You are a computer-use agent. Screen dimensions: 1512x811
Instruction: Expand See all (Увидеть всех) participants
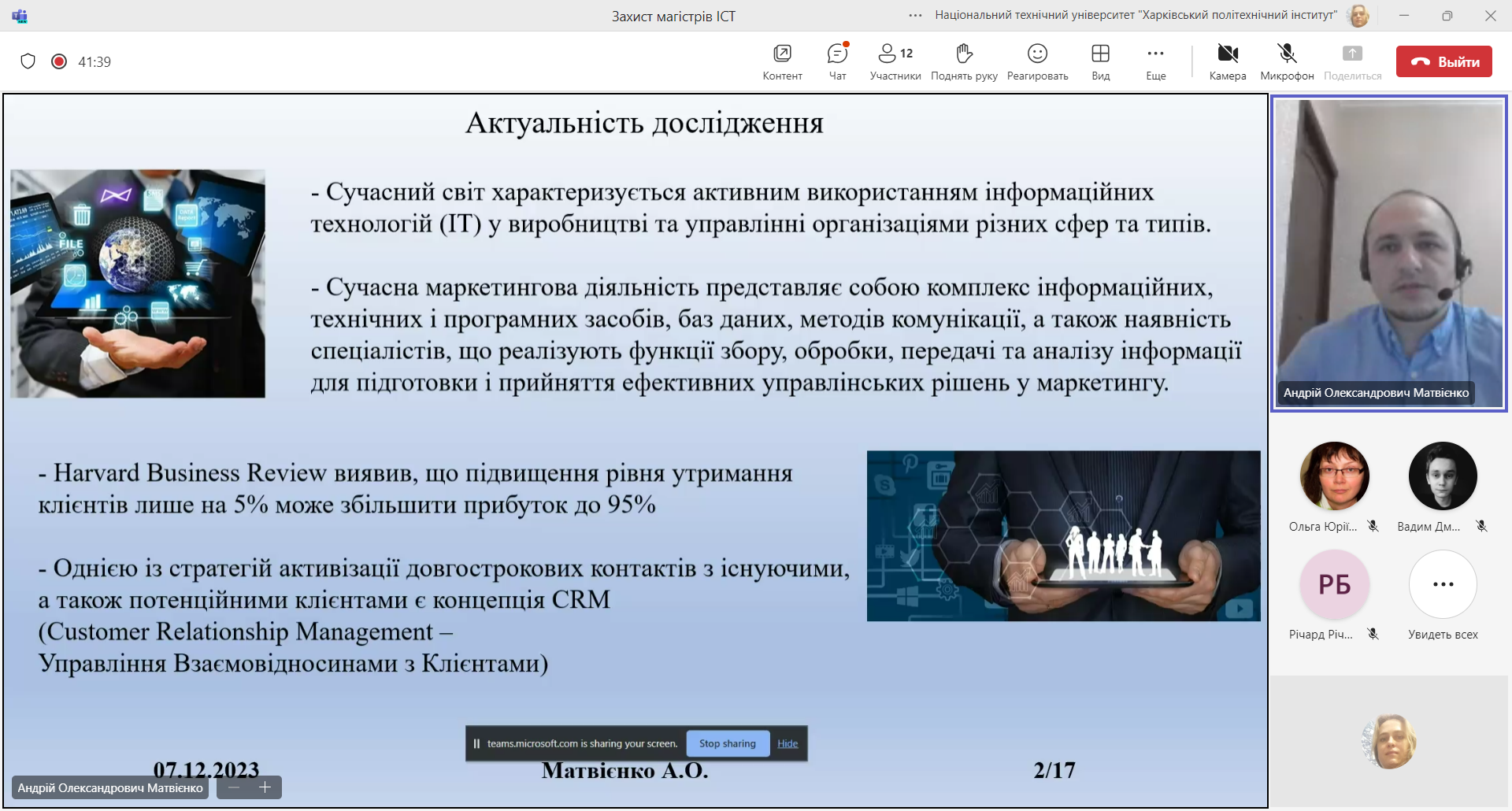point(1443,584)
